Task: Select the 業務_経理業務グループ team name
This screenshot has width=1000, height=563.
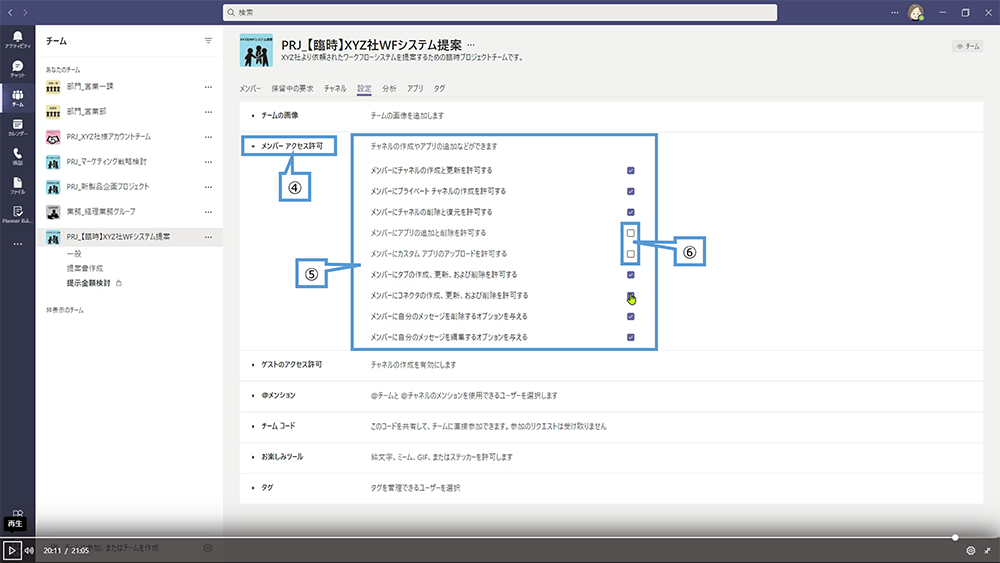Action: click(101, 212)
